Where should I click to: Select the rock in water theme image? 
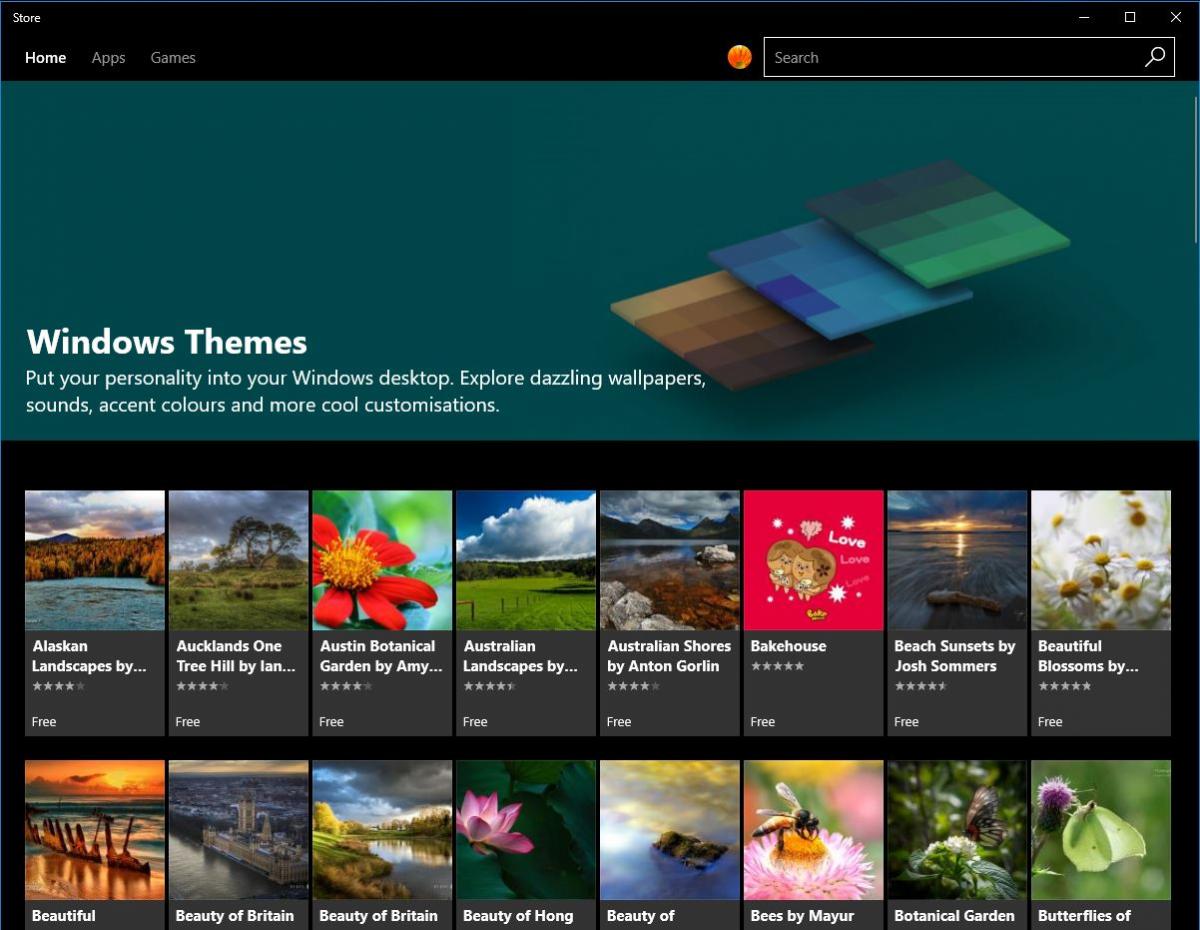click(670, 830)
